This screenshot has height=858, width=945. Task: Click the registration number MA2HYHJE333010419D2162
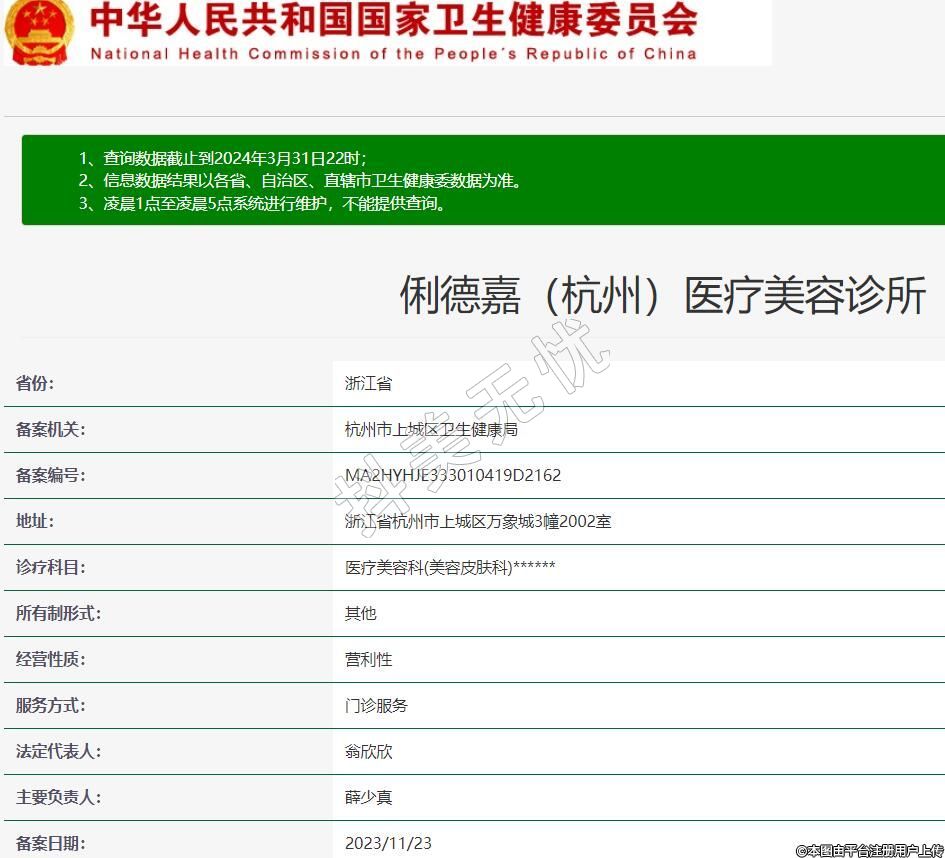452,475
